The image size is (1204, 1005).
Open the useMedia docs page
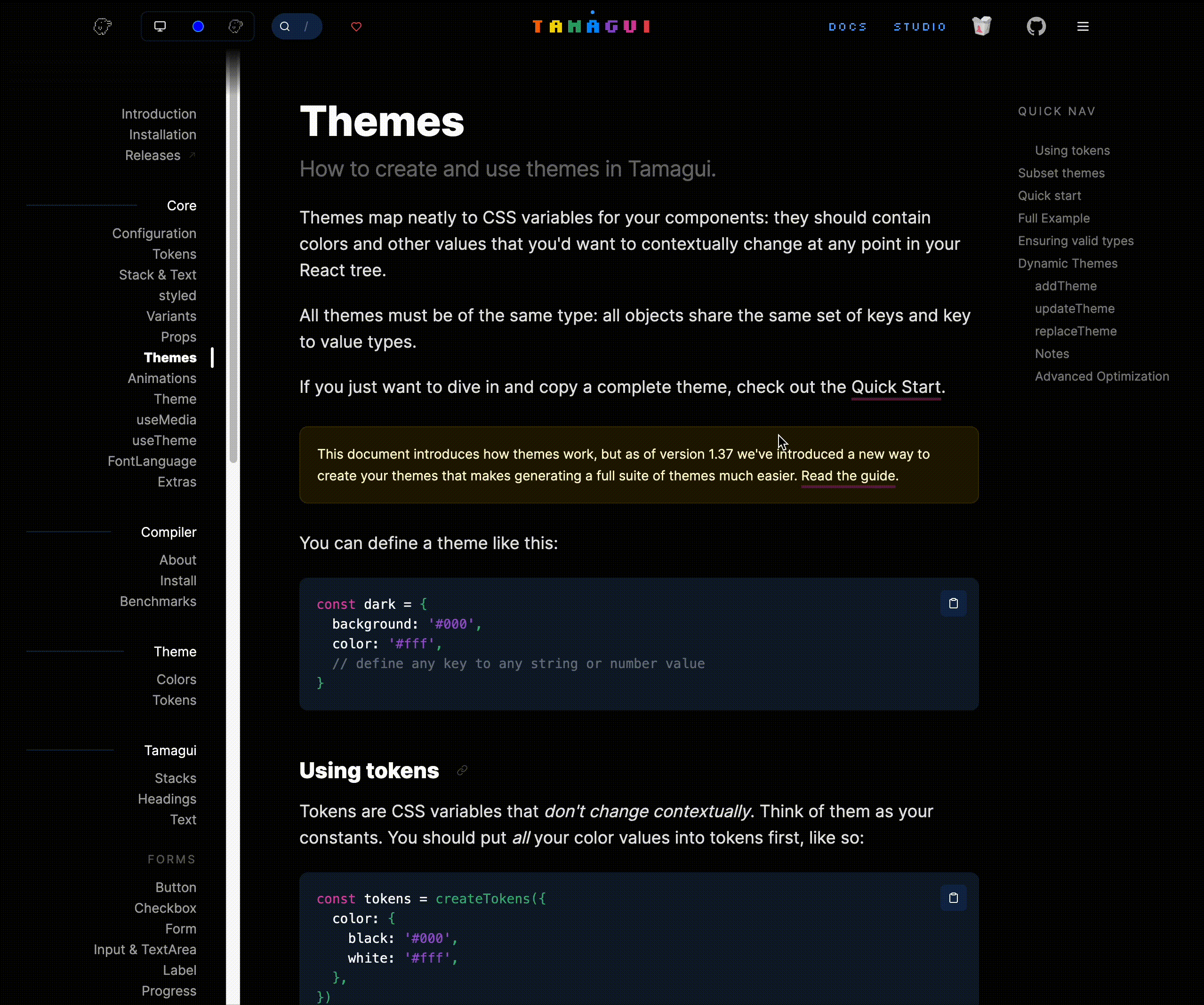(166, 419)
